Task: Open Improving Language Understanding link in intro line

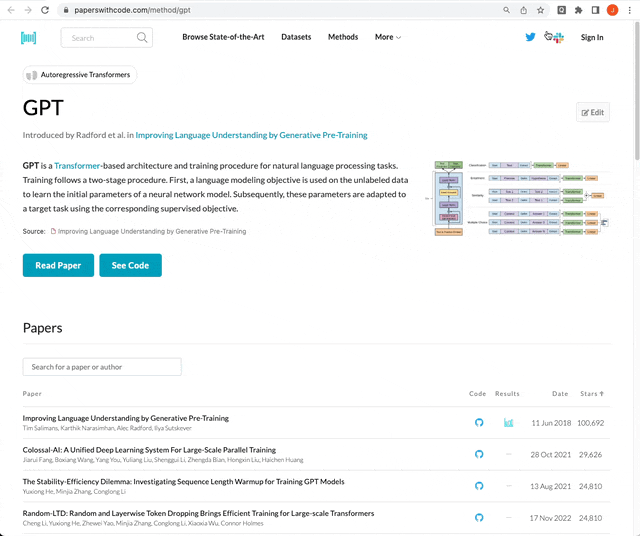Action: click(251, 135)
